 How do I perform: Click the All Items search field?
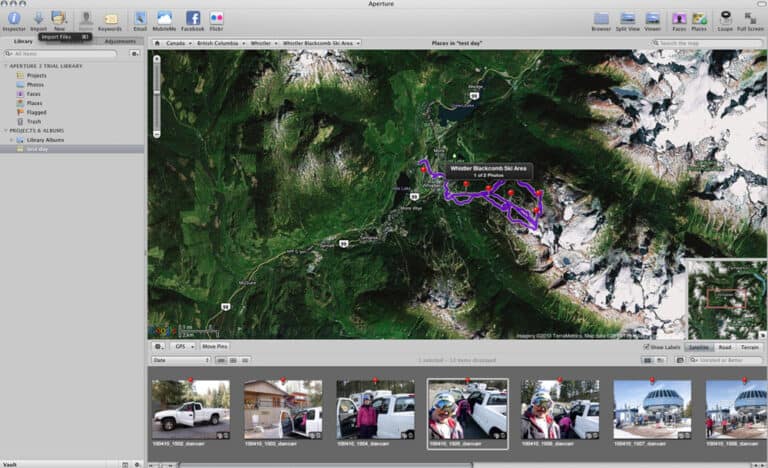click(60, 53)
